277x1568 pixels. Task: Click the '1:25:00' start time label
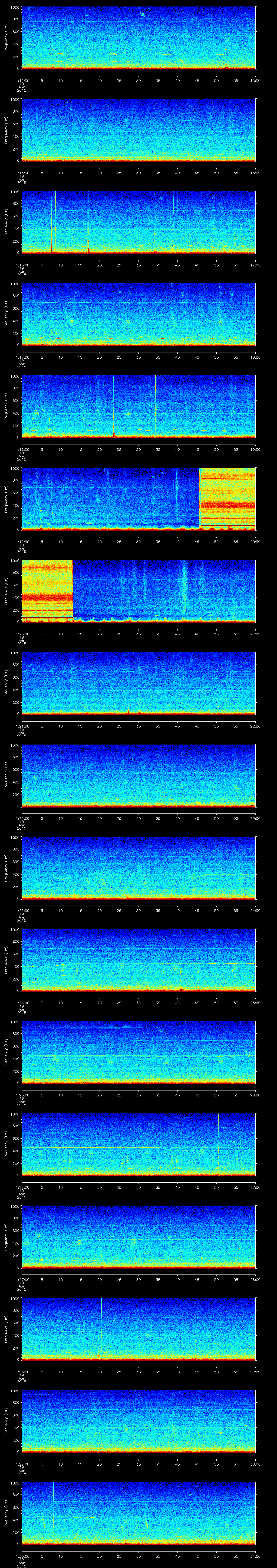(22, 1095)
